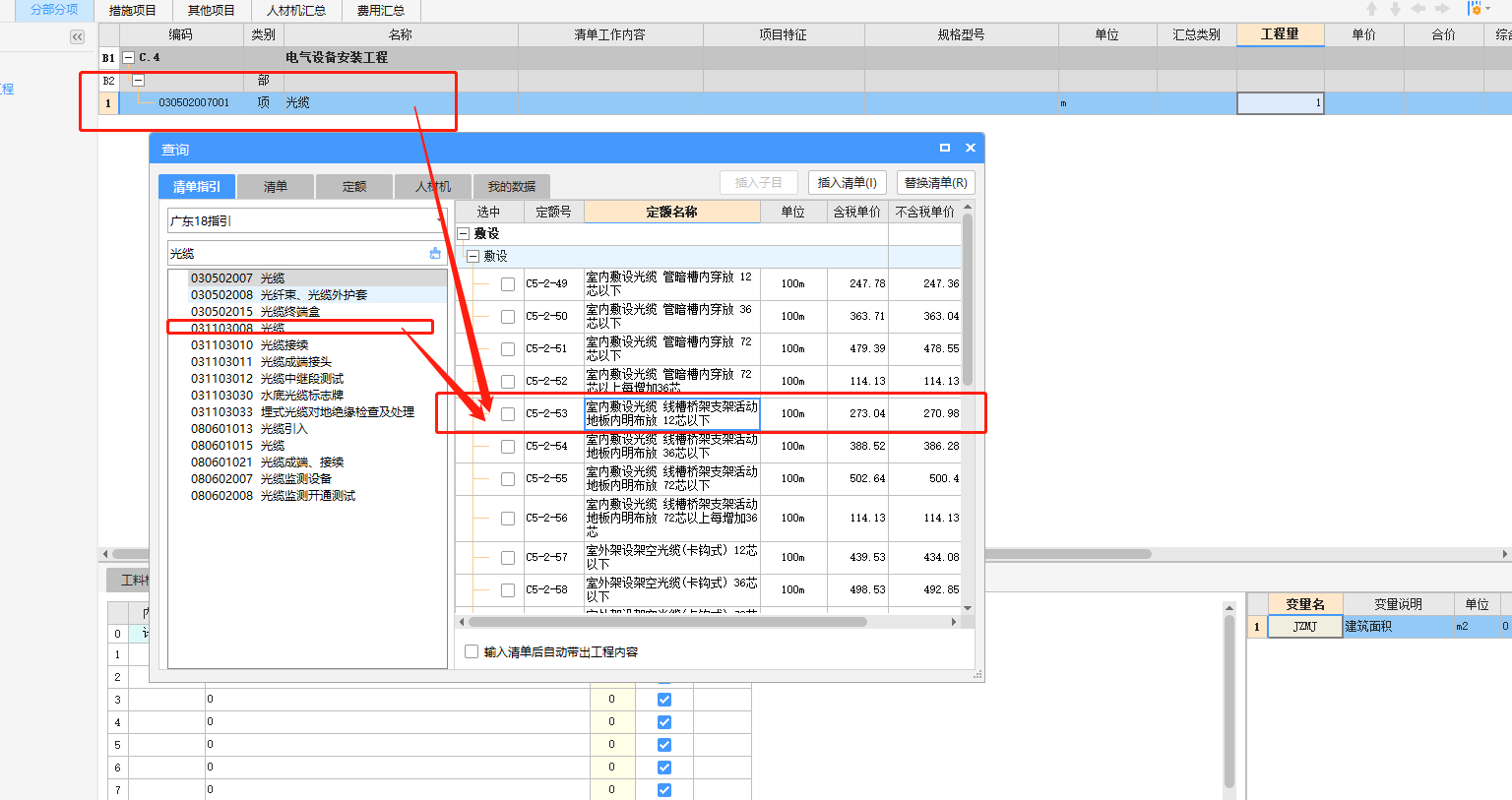Tick the checkbox for quota C5-2-50
The image size is (1512, 800).
click(x=508, y=317)
